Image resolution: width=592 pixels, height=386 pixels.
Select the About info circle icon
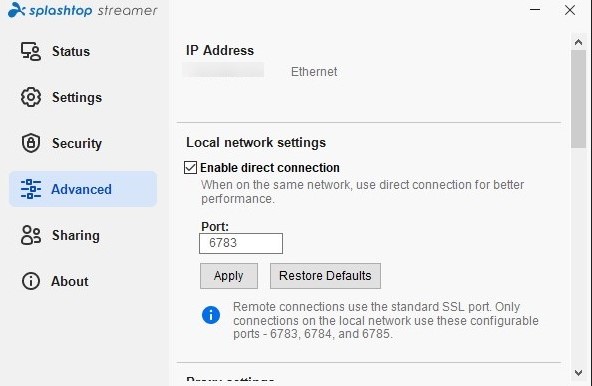(31, 281)
